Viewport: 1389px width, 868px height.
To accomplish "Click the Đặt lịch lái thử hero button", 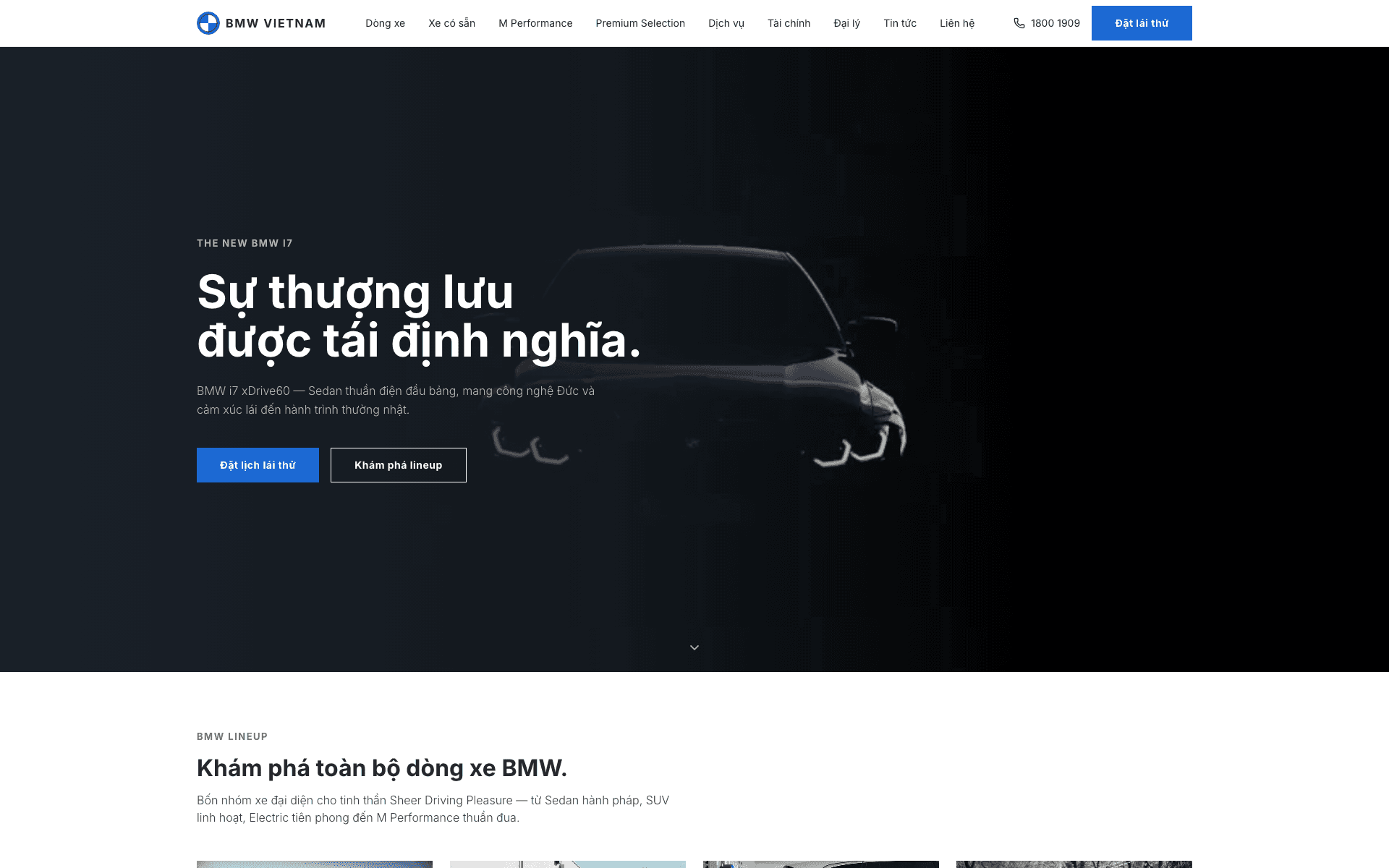I will click(258, 465).
